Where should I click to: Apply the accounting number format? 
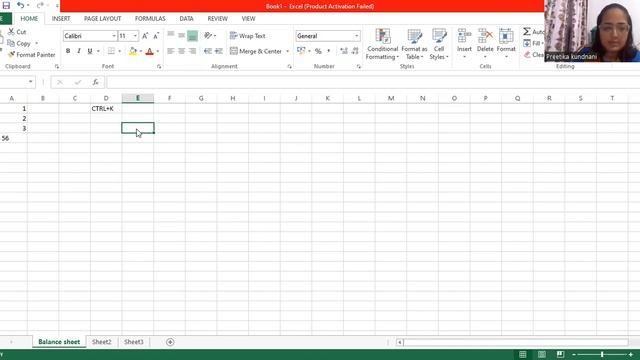pos(301,51)
